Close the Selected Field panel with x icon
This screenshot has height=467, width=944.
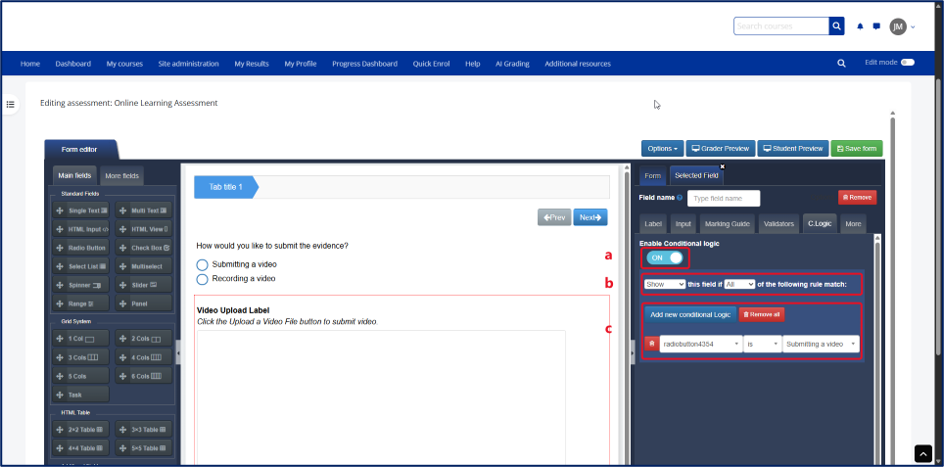[722, 167]
